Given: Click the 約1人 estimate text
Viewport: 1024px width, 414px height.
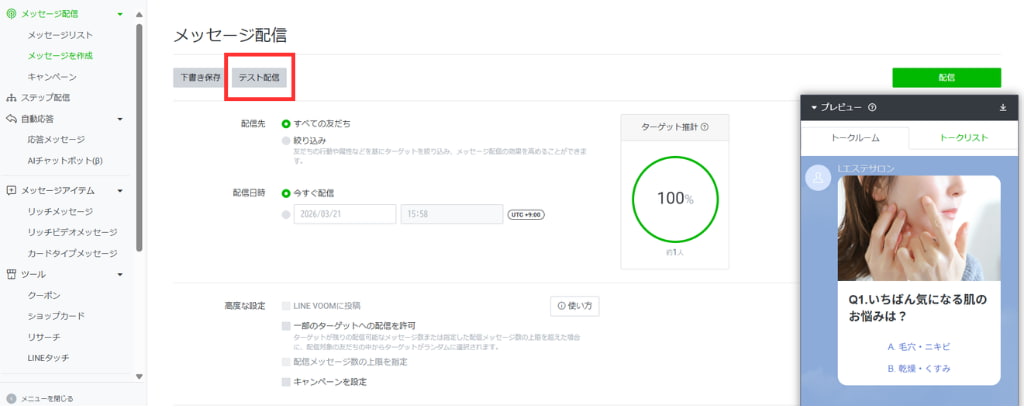Looking at the screenshot, I should (675, 251).
